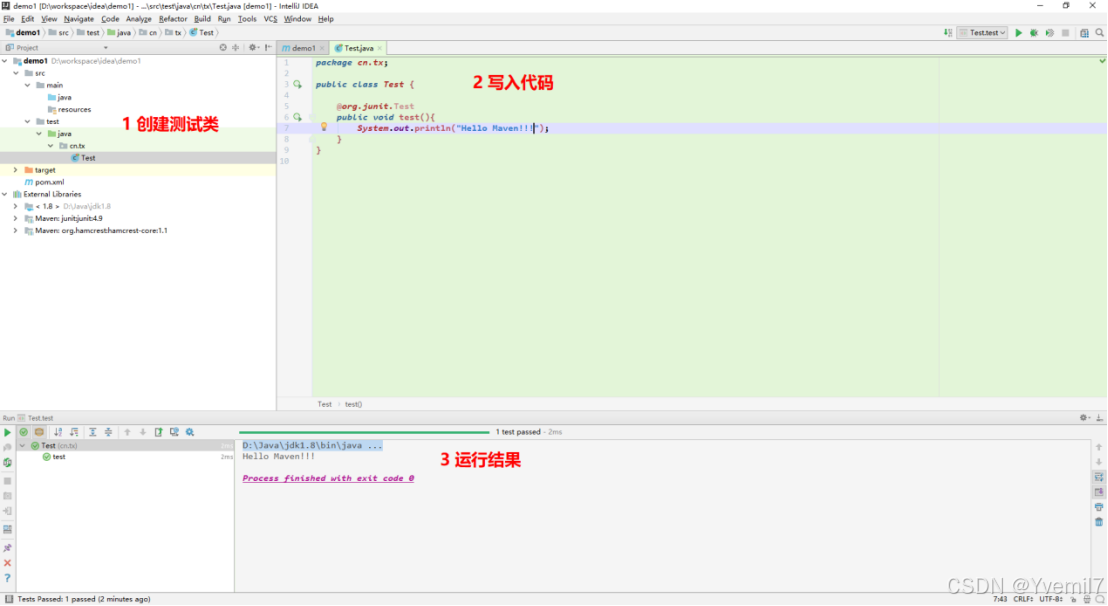Open the File menu
The width and height of the screenshot is (1108, 606).
tap(8, 19)
